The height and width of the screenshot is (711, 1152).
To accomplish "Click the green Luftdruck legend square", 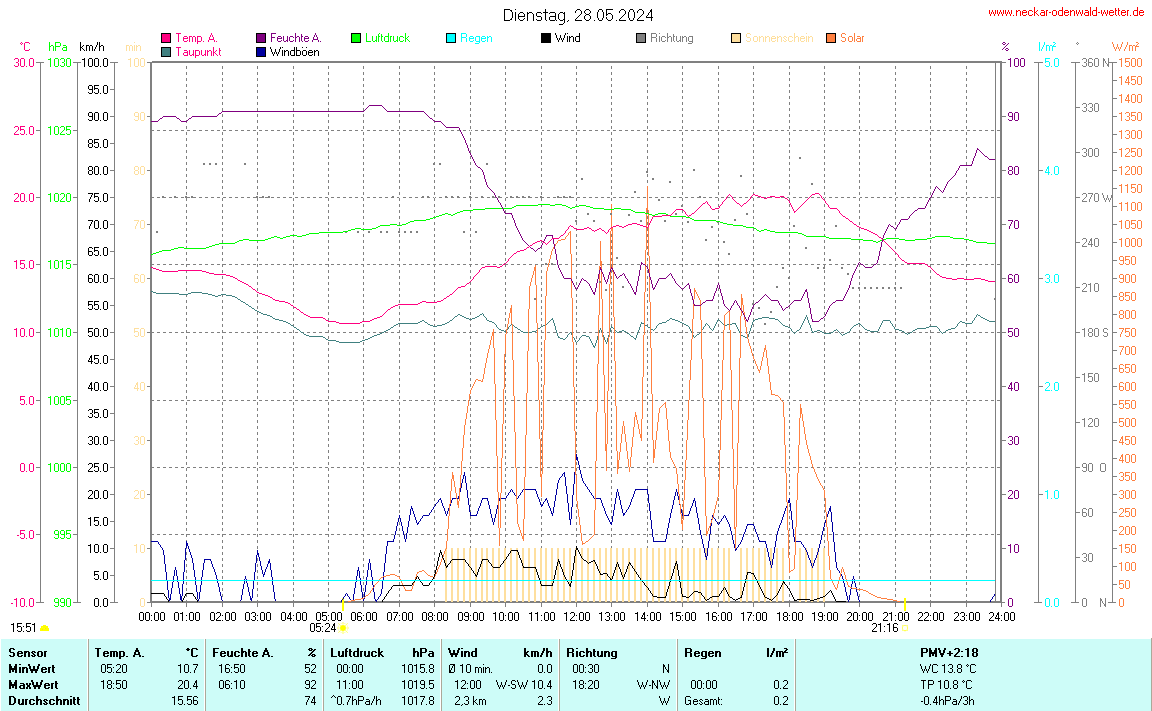I will click(356, 38).
